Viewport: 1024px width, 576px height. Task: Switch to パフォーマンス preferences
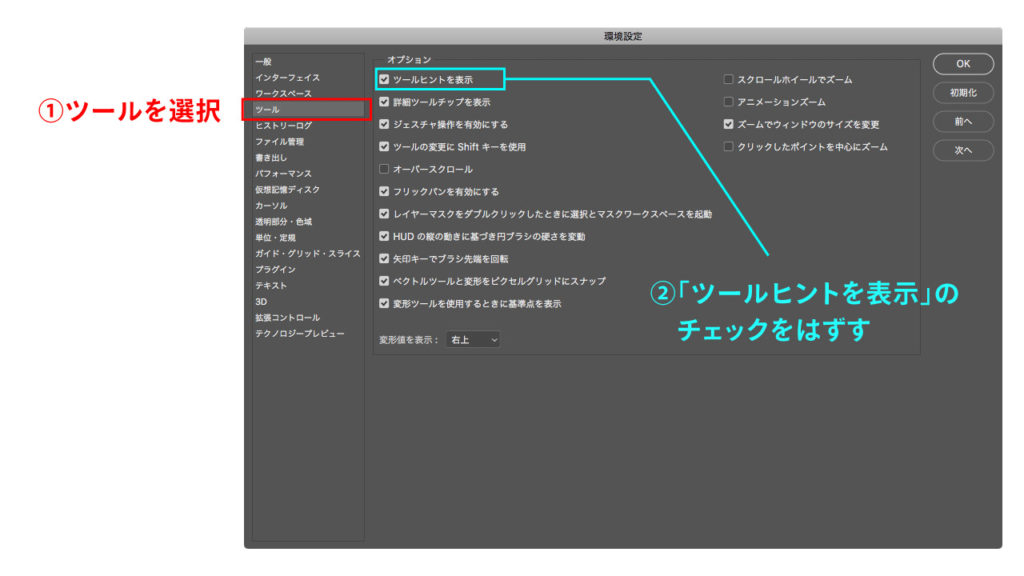tap(283, 174)
